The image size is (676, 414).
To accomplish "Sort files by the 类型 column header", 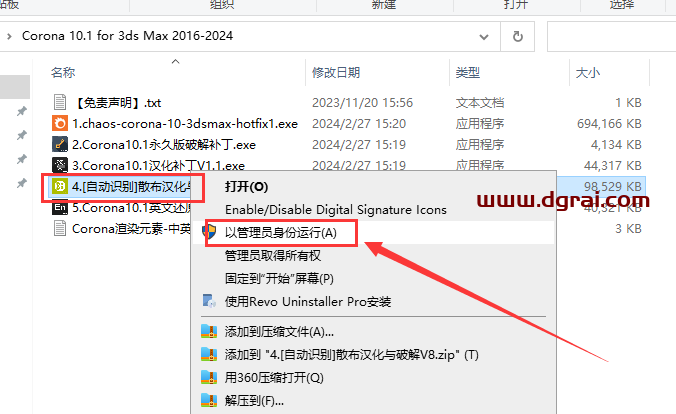I will [x=468, y=72].
